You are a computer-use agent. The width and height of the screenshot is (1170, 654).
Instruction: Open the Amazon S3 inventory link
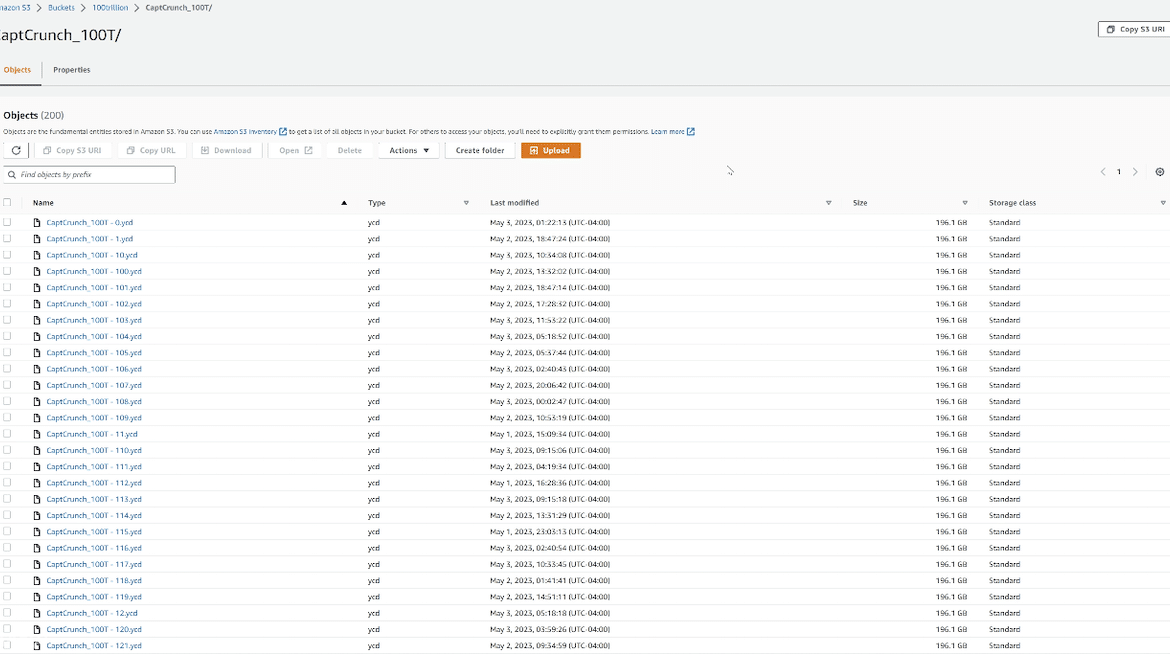(245, 131)
